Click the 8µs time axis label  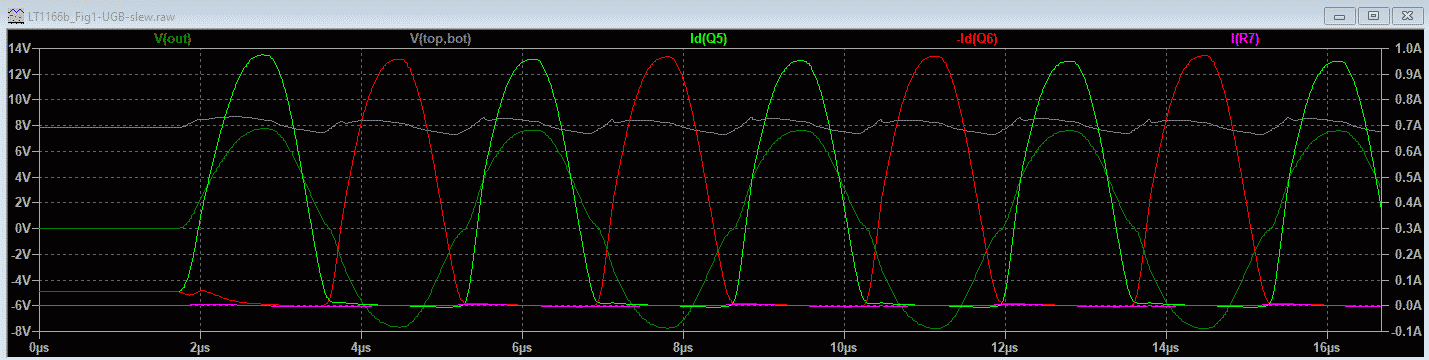click(681, 346)
